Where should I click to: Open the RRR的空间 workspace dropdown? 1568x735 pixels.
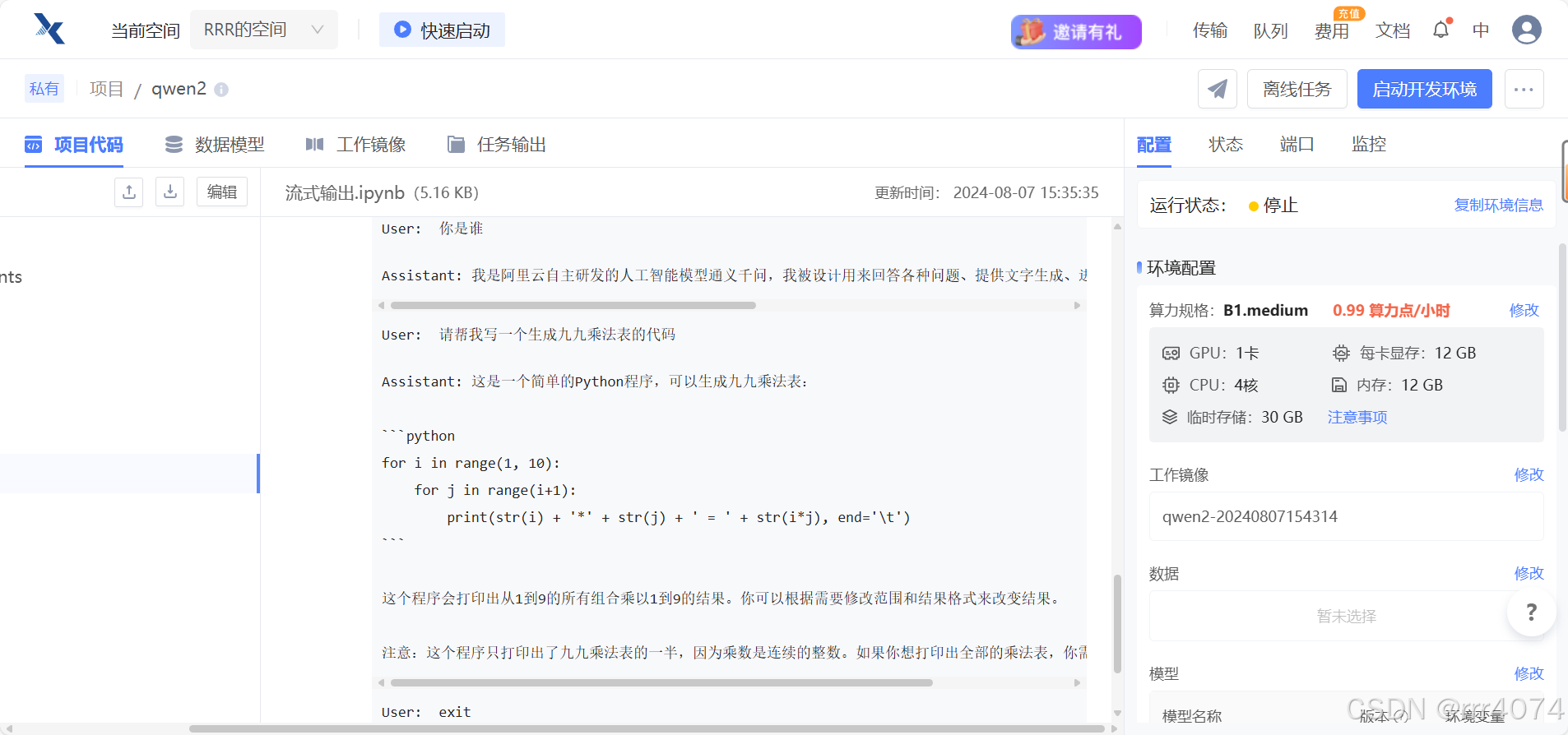coord(264,30)
